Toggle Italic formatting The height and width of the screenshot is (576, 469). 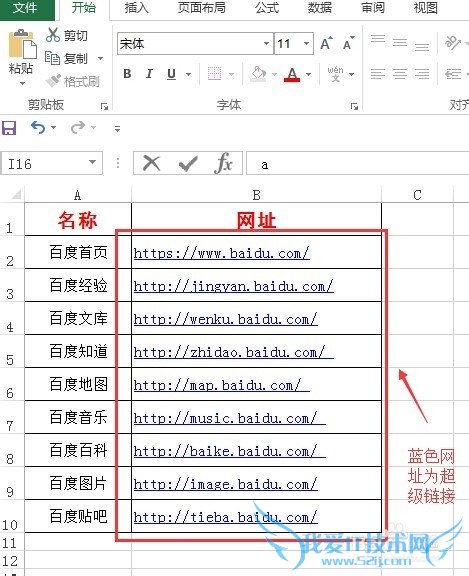point(149,74)
